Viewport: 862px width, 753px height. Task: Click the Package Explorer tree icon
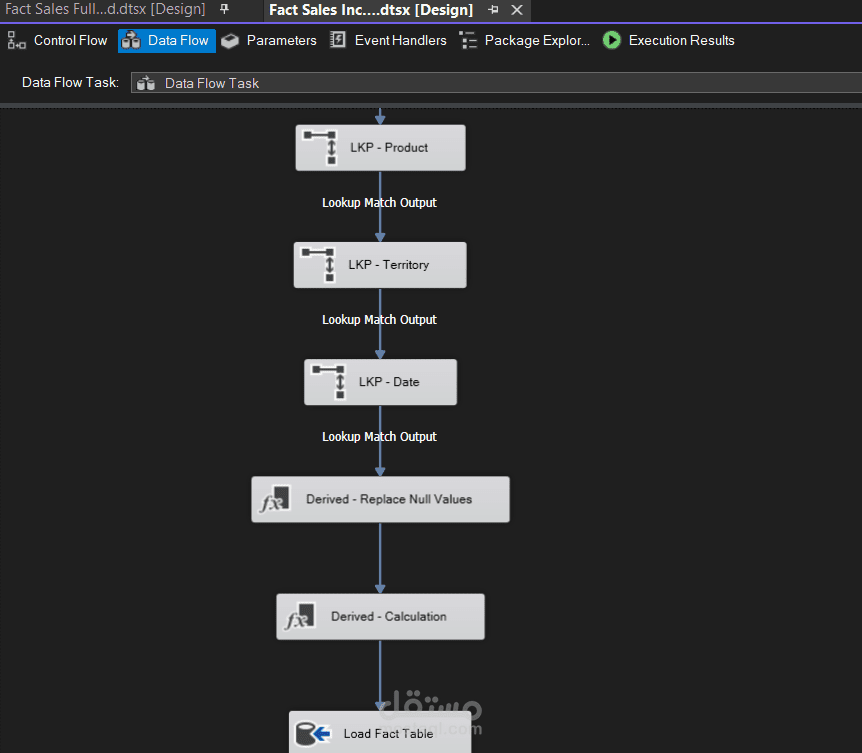click(x=468, y=41)
